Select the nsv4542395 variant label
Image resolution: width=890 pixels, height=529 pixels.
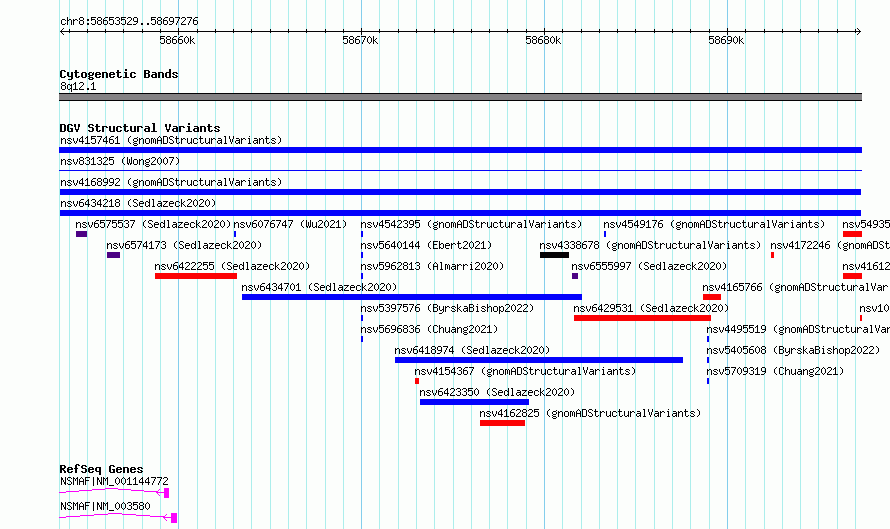tap(471, 224)
